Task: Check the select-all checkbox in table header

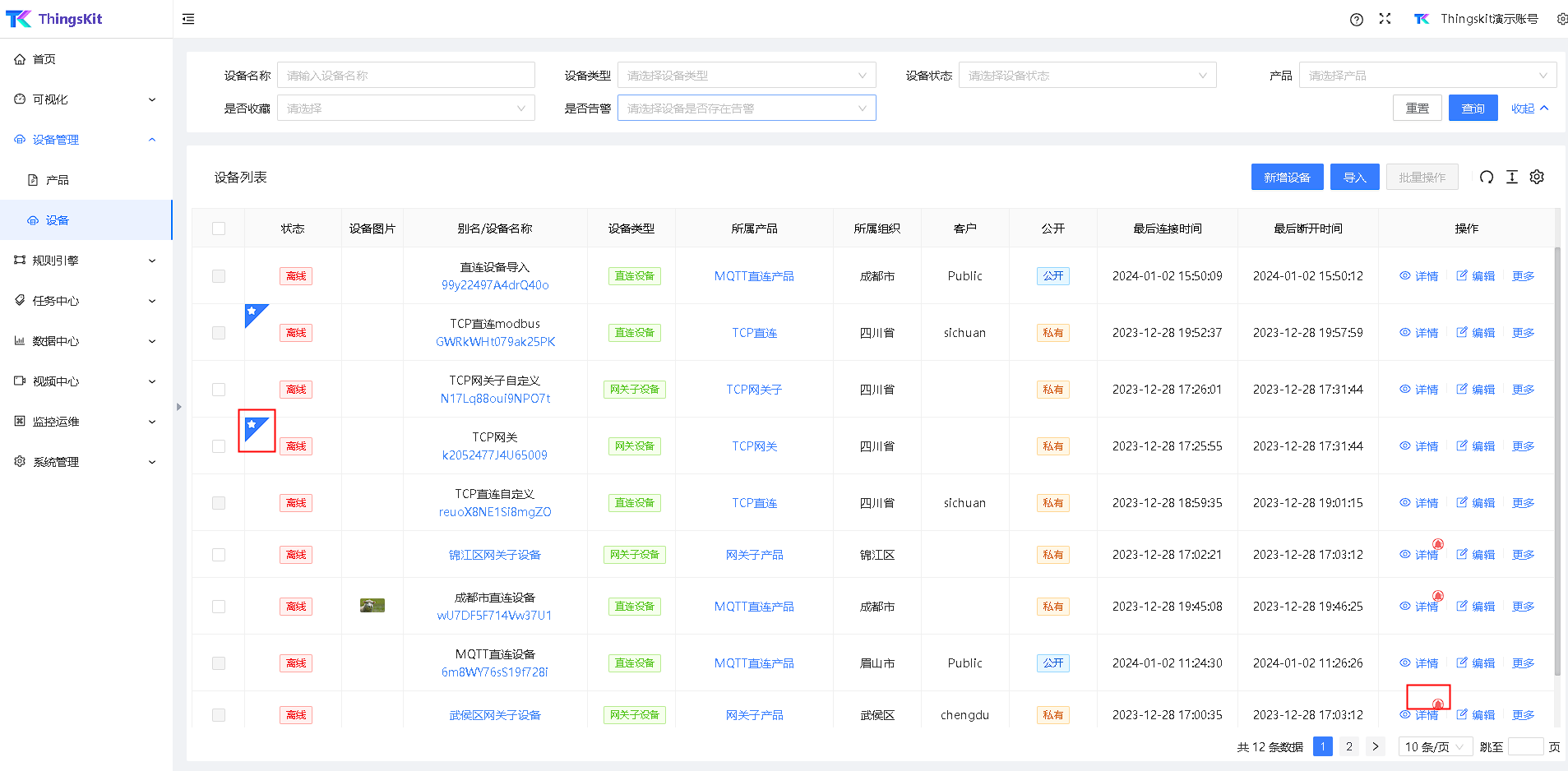Action: 219,229
